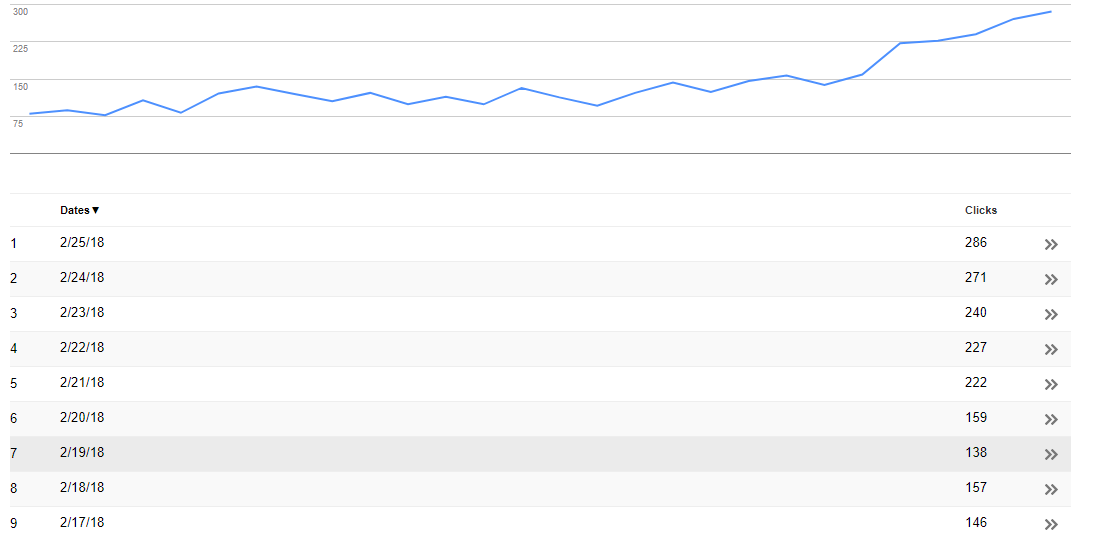This screenshot has width=1094, height=540.
Task: Click the double-arrow icon for 2/17/18
Action: (x=1051, y=524)
